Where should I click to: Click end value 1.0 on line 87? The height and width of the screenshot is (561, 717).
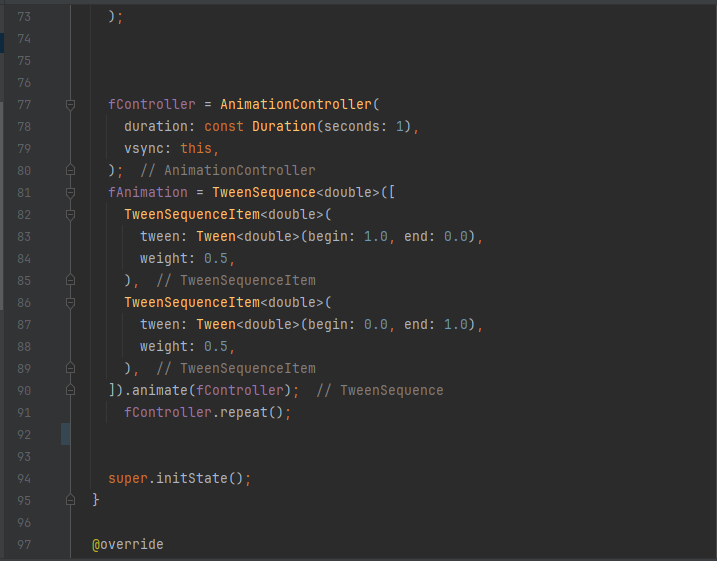coord(455,325)
